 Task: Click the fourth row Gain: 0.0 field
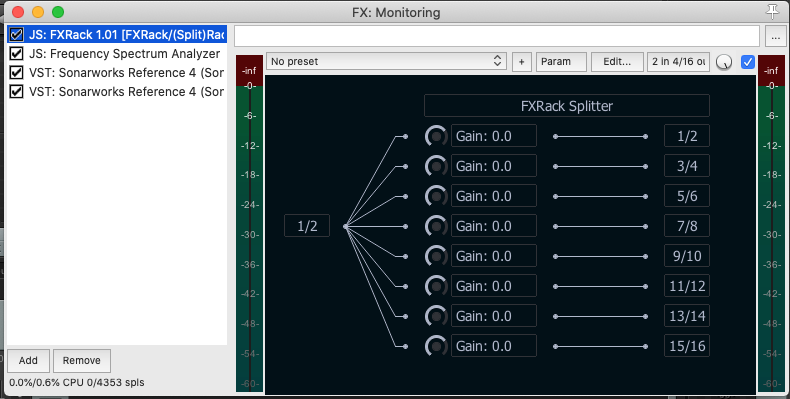coord(494,226)
